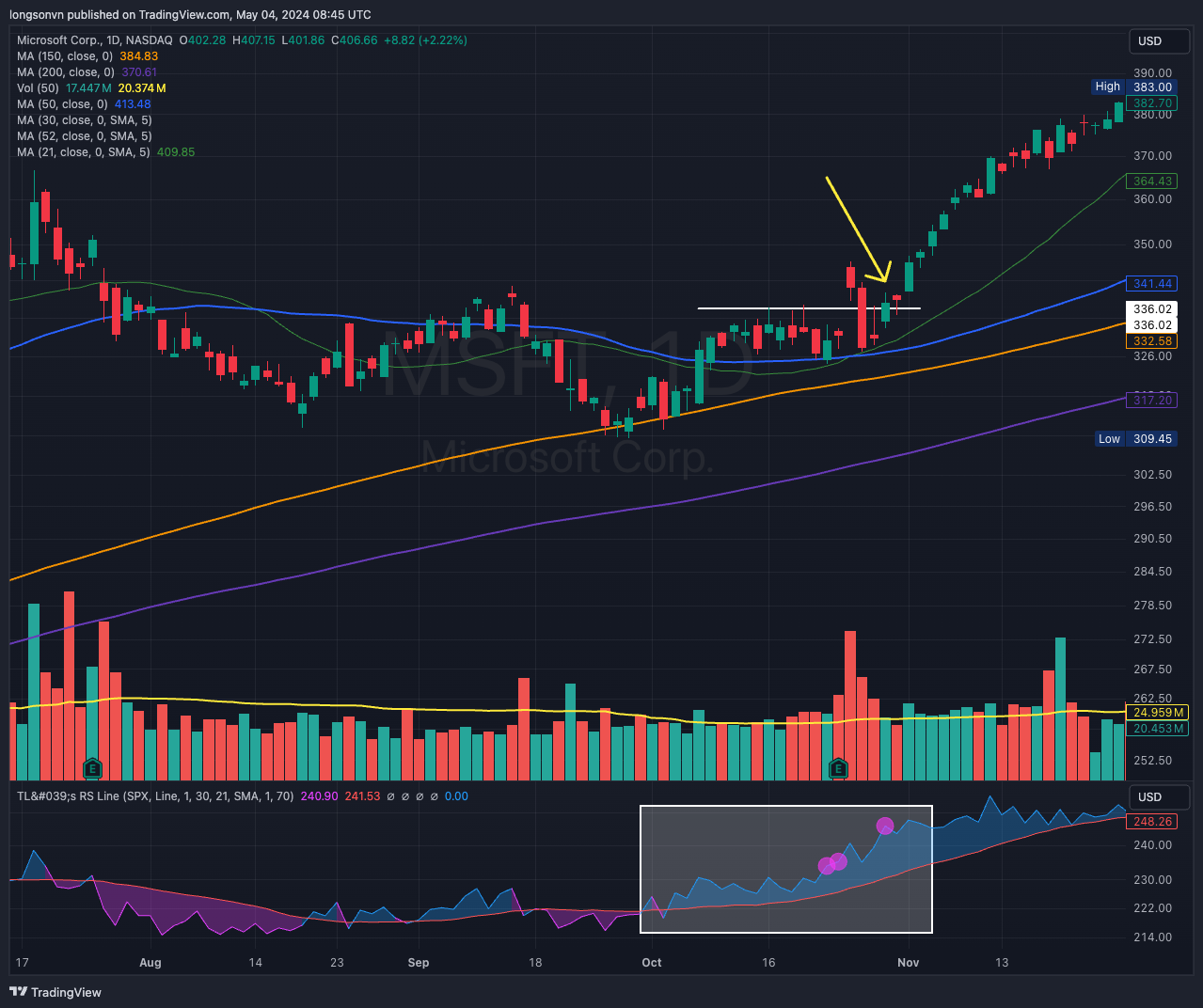Image resolution: width=1203 pixels, height=1008 pixels.
Task: Click the 230.00 RS pane axis label
Action: [1152, 880]
